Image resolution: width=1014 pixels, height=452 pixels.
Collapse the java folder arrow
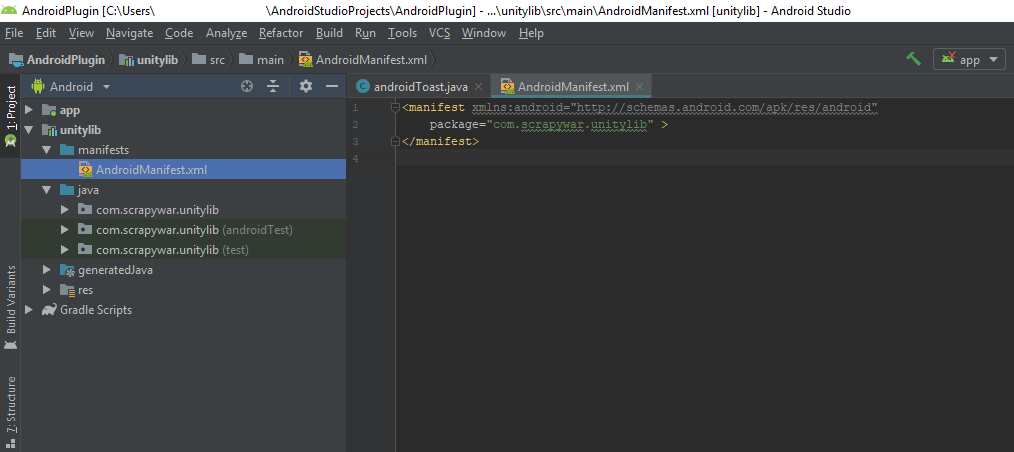[47, 190]
